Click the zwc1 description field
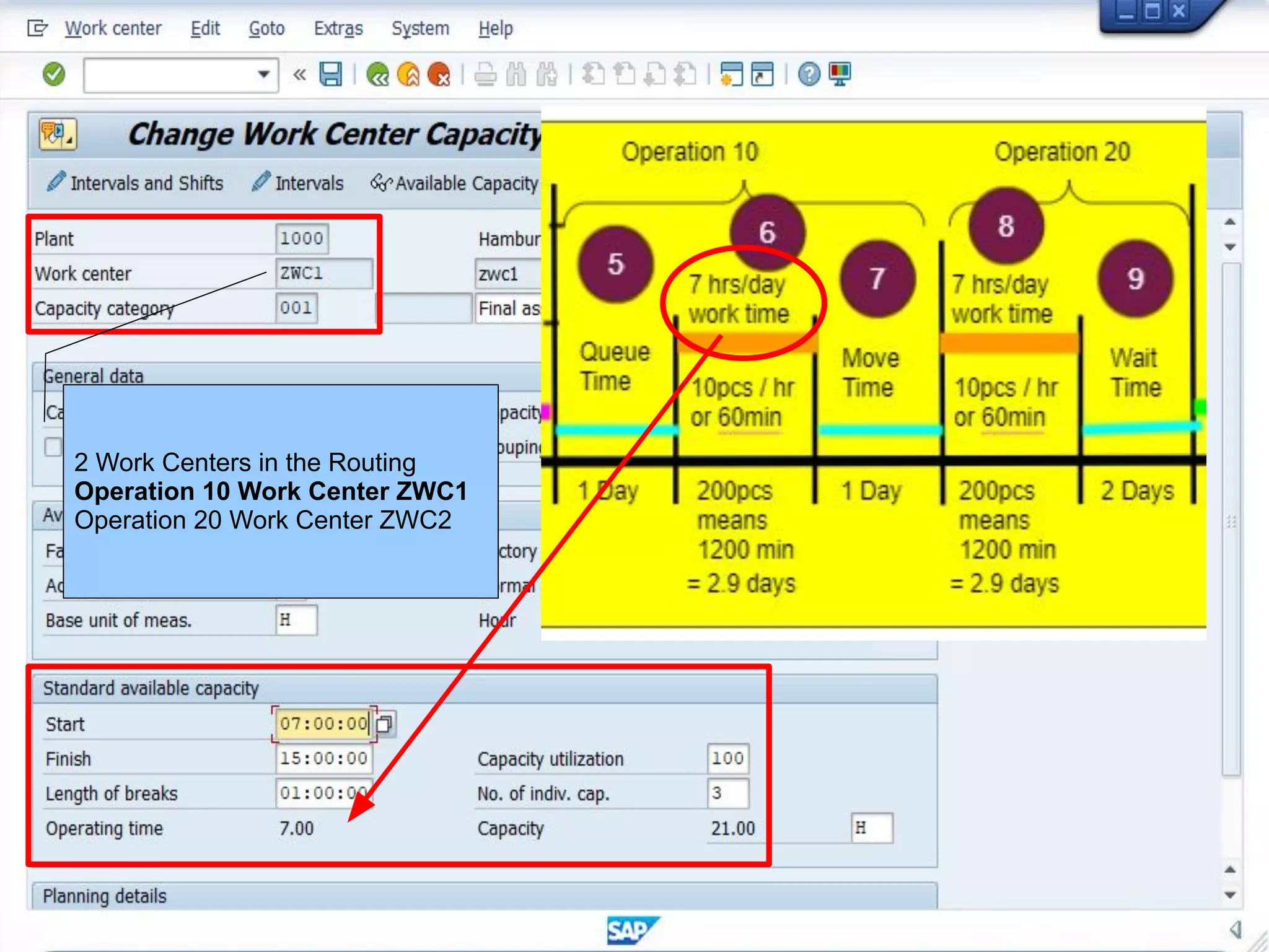Viewport: 1269px width, 952px height. click(508, 273)
